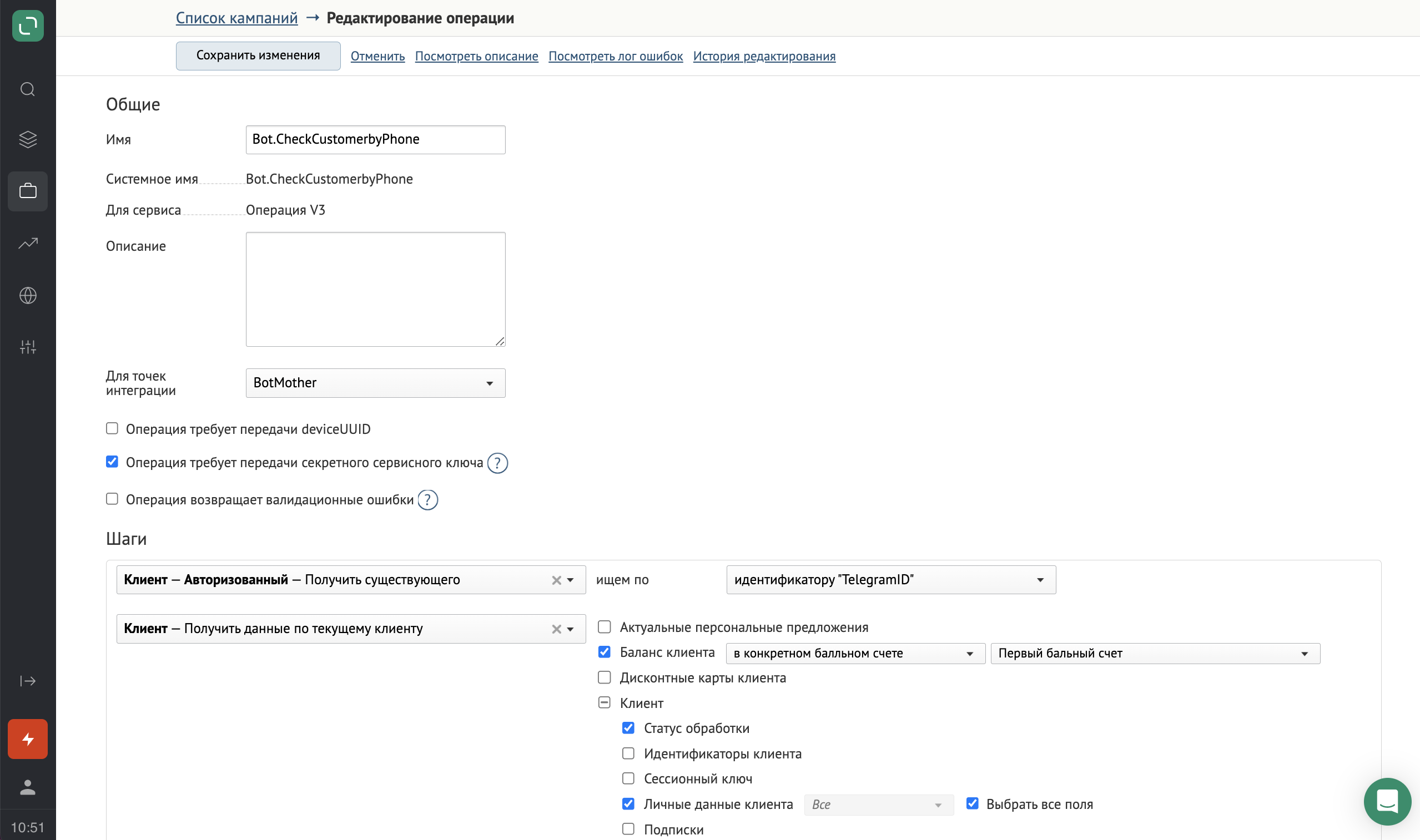Open 'Посмотреть лог ошибок' link

[616, 56]
